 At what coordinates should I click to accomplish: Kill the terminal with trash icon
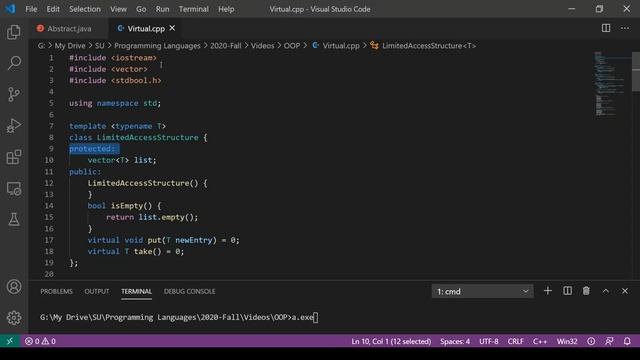point(586,291)
